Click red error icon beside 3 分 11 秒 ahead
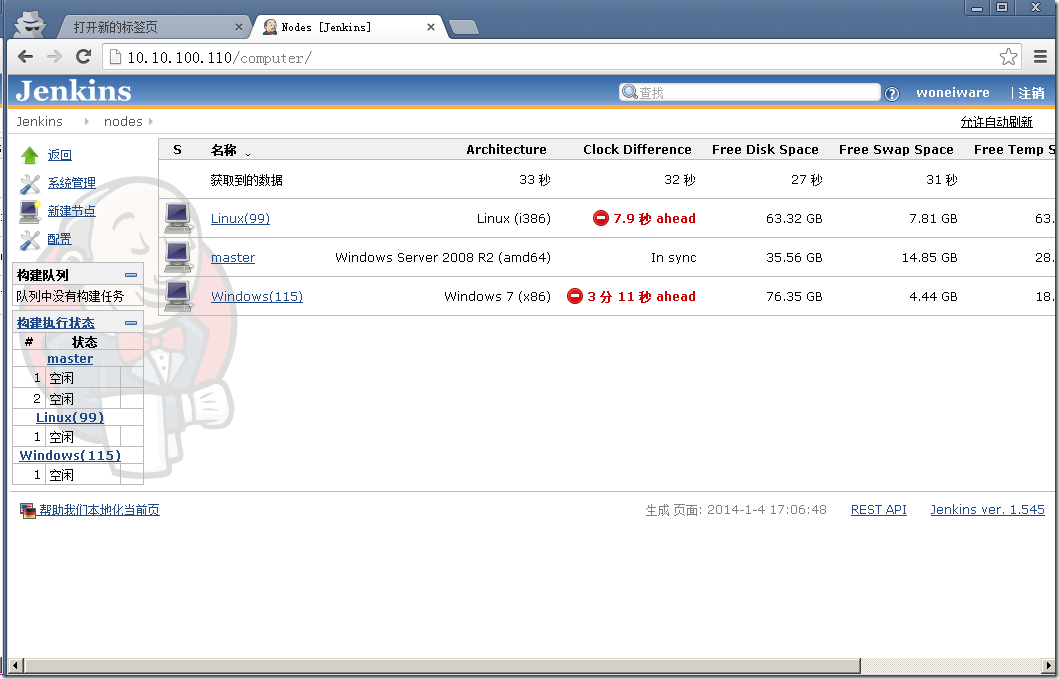Viewport: 1059px width, 679px height. coord(575,296)
